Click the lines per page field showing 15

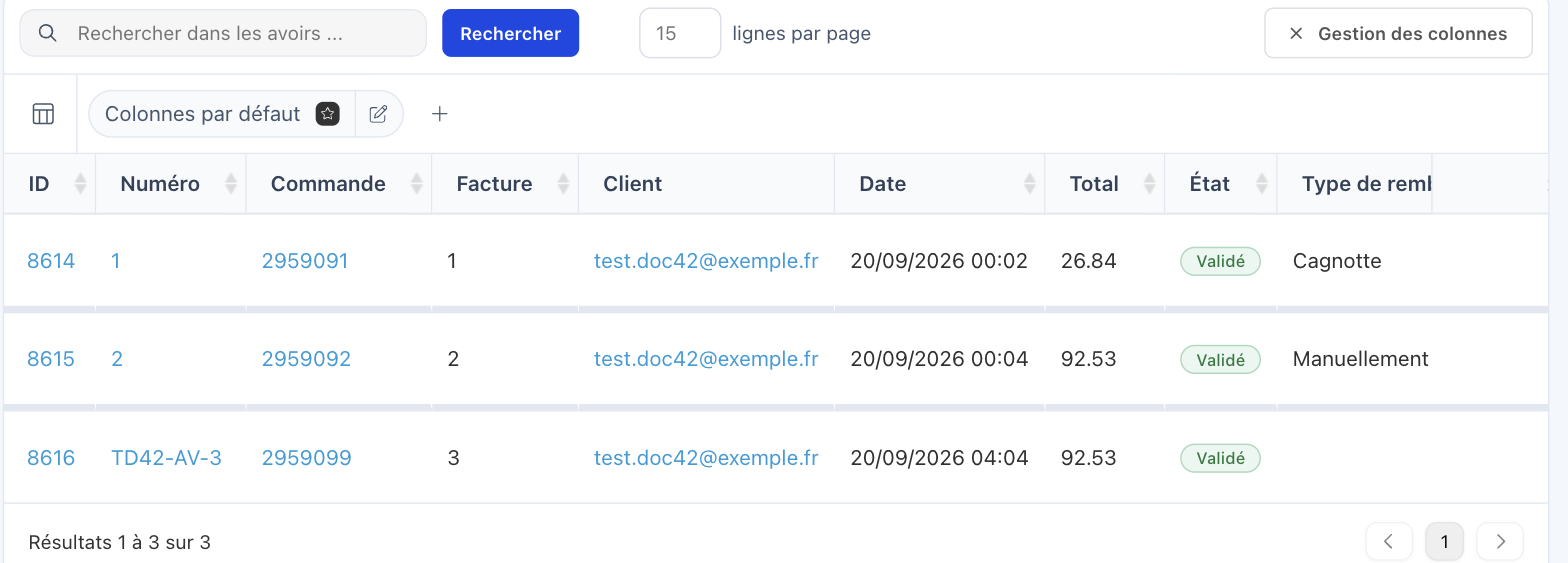(680, 33)
